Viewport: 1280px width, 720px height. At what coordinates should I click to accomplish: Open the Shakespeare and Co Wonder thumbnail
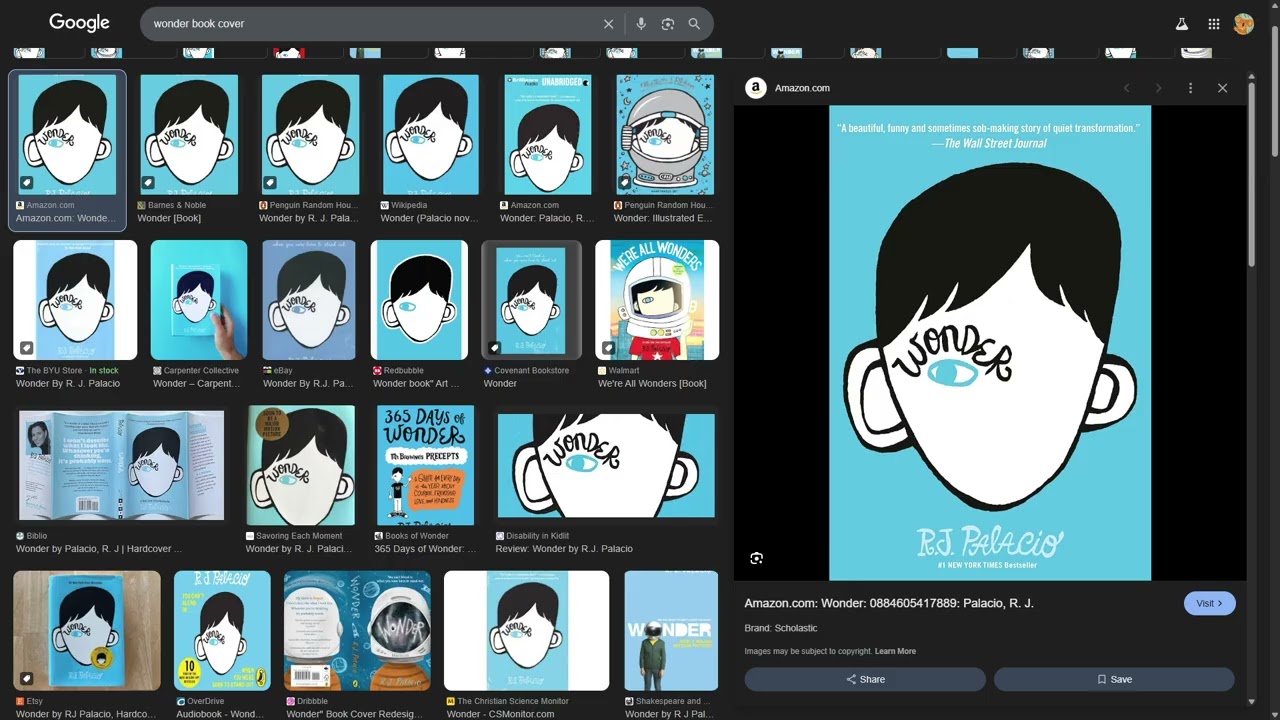(x=671, y=631)
